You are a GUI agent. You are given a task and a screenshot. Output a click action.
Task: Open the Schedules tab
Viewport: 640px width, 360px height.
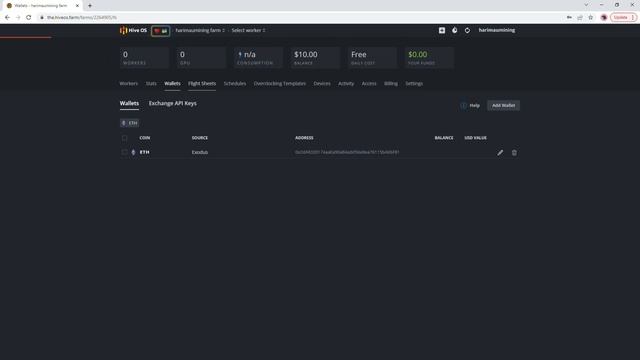coord(235,84)
